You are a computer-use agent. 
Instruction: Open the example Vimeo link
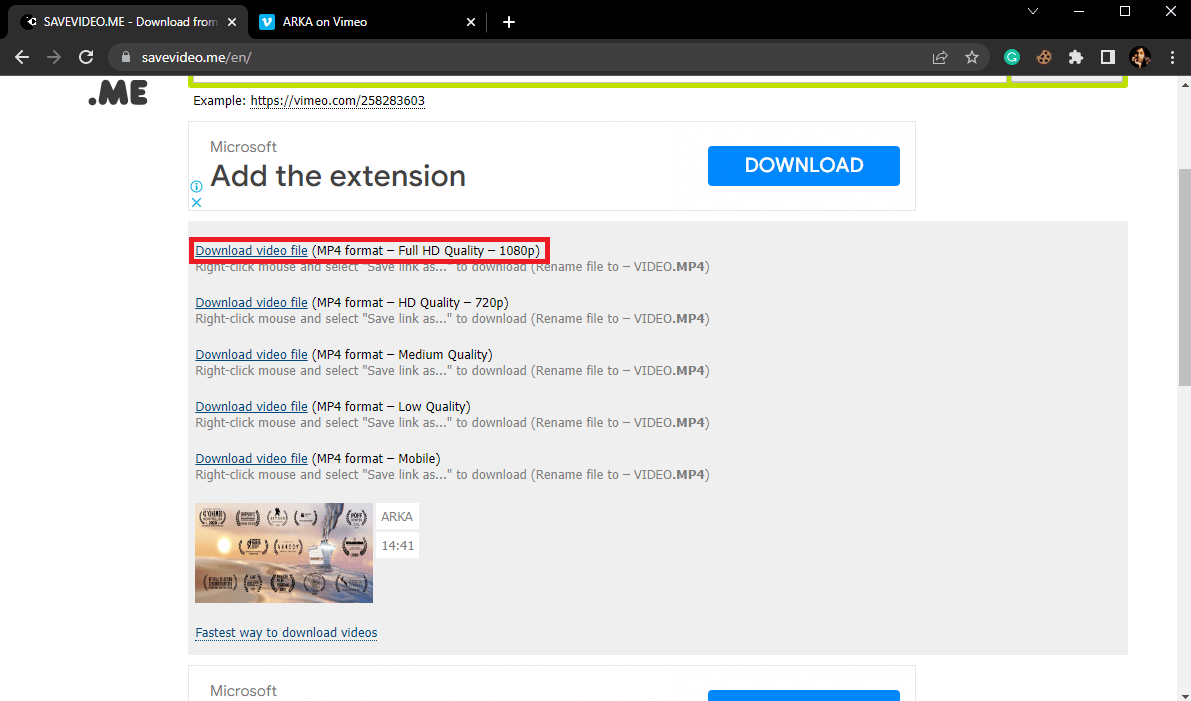coord(337,100)
